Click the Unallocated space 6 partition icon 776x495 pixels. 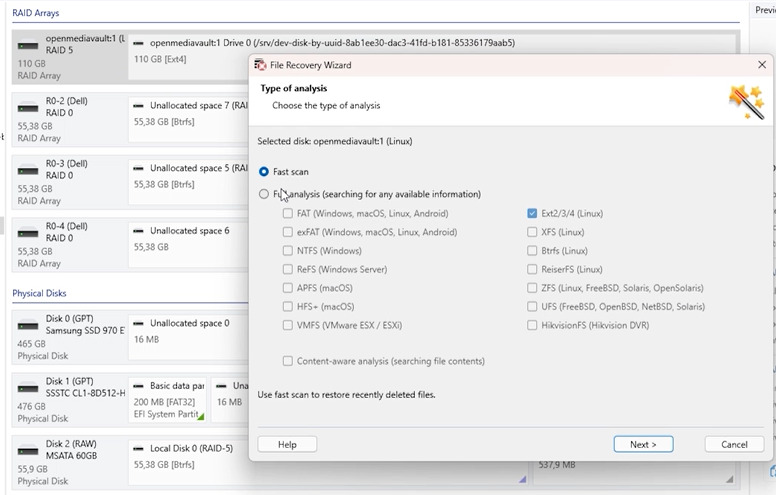click(139, 231)
